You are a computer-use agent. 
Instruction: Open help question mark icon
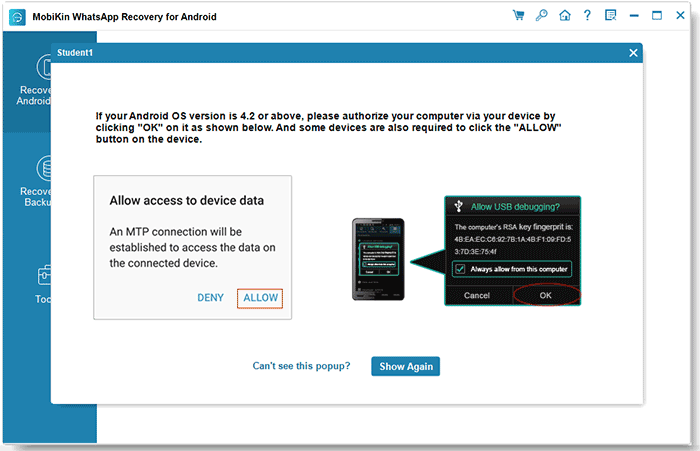[587, 16]
